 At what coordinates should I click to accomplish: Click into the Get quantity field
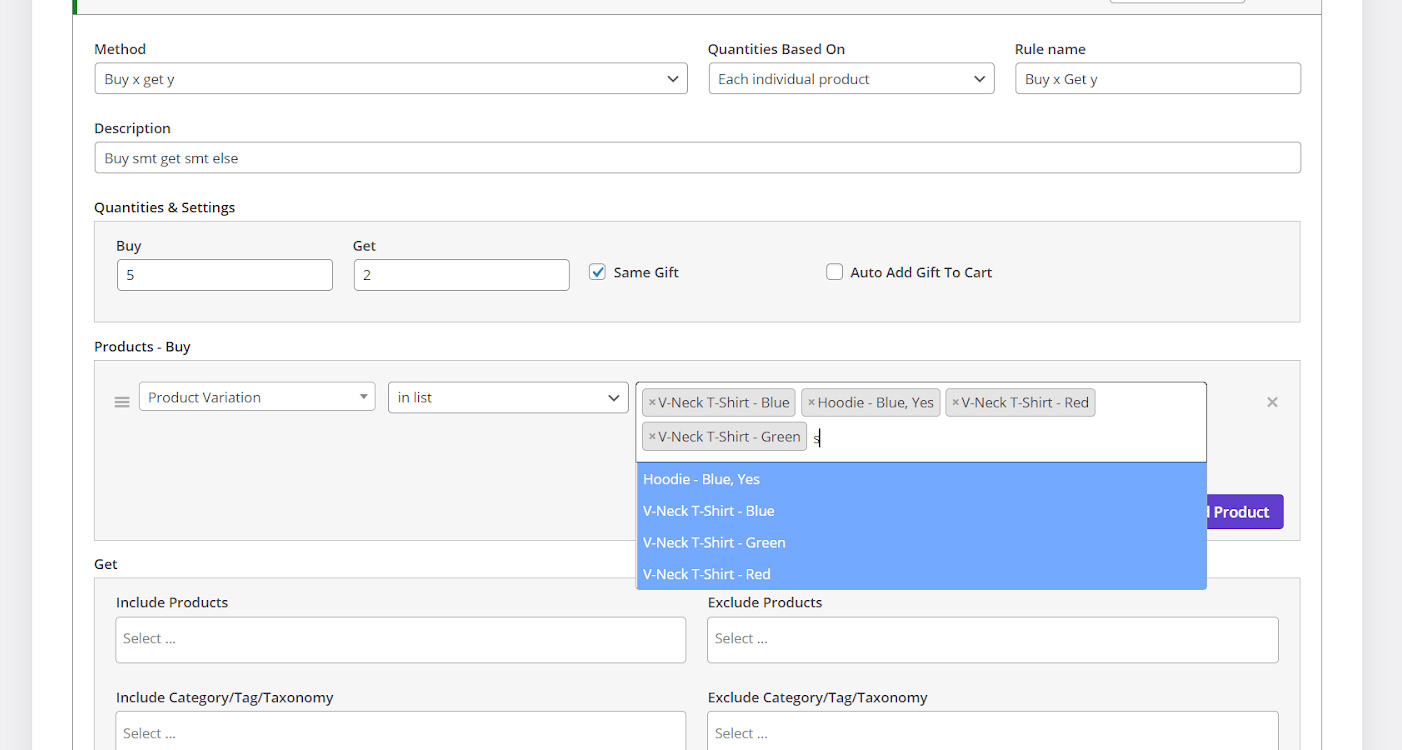(x=462, y=275)
